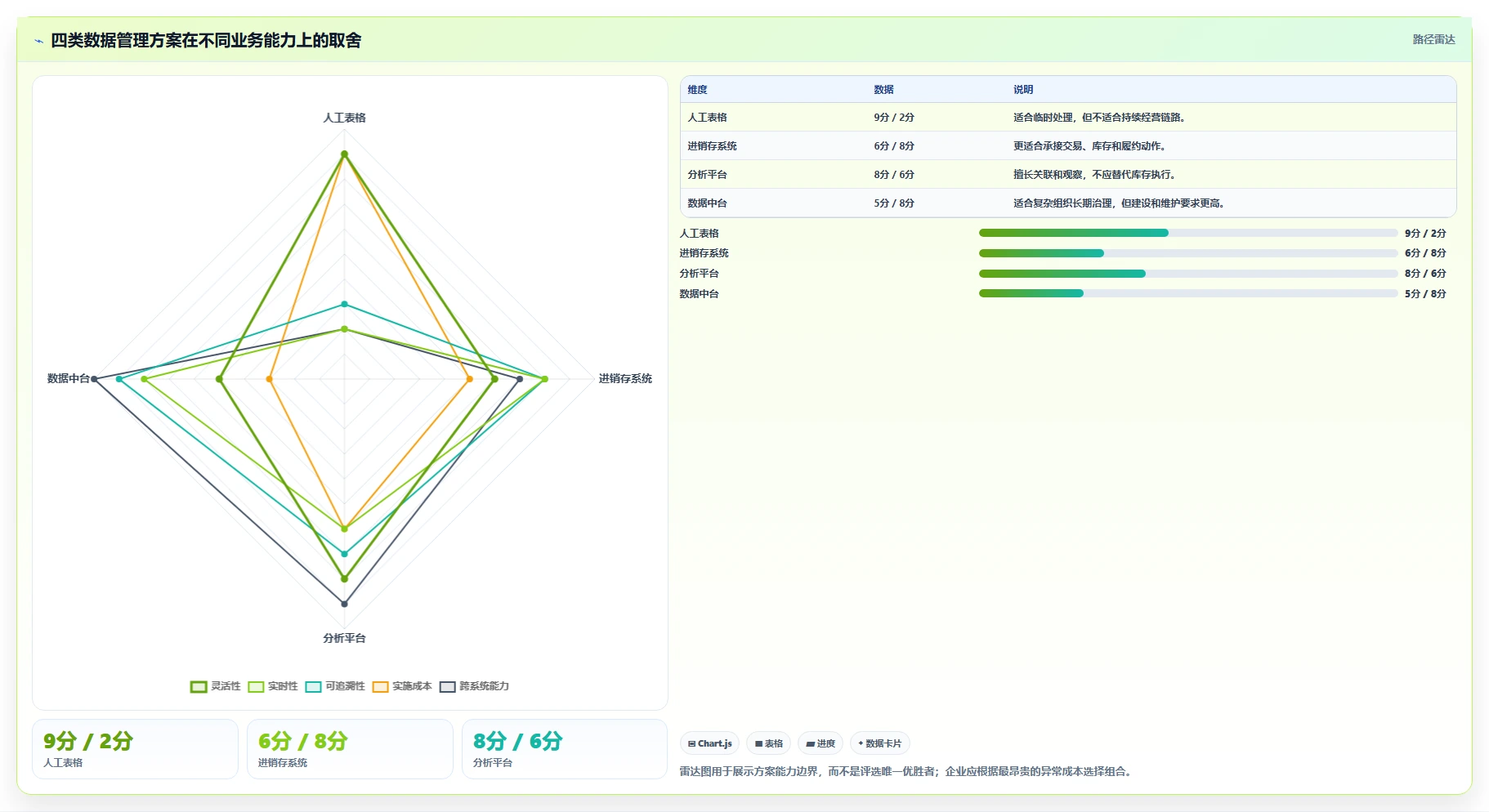Click the 进销存系统 progress bar
This screenshot has height=812, width=1489.
pos(1188,253)
